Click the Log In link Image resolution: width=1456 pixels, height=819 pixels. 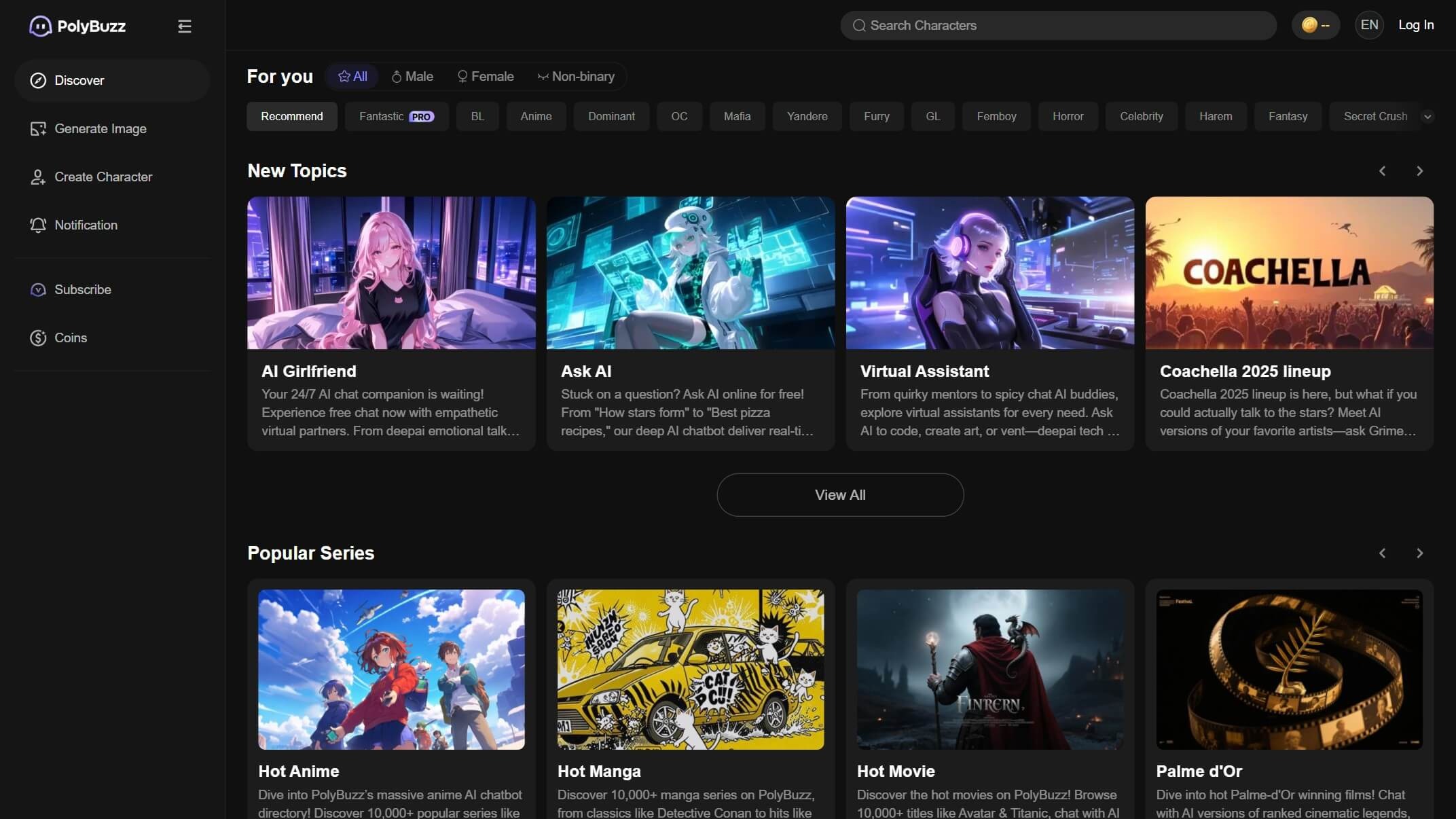1416,25
